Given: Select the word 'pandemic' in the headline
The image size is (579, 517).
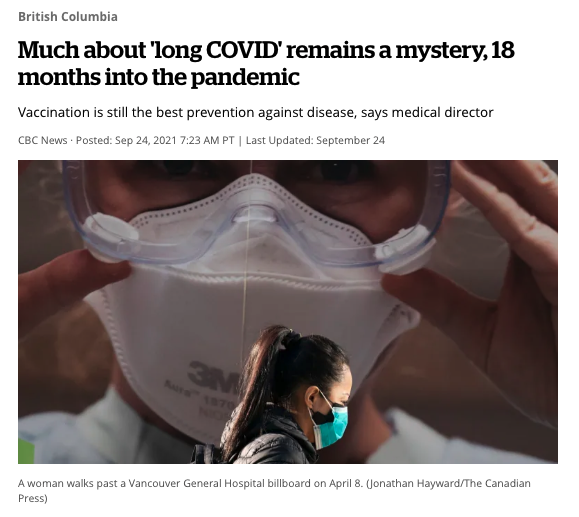Looking at the screenshot, I should coord(245,77).
